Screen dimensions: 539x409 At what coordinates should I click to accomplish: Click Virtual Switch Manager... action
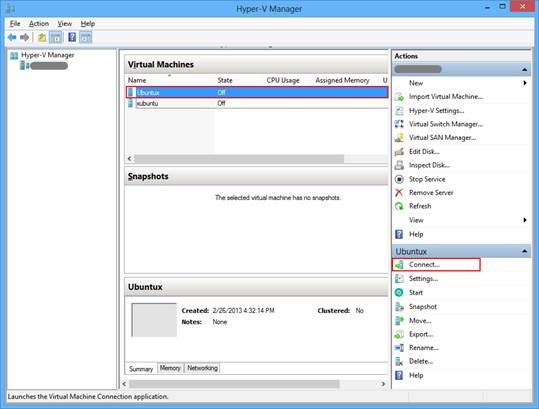[446, 124]
